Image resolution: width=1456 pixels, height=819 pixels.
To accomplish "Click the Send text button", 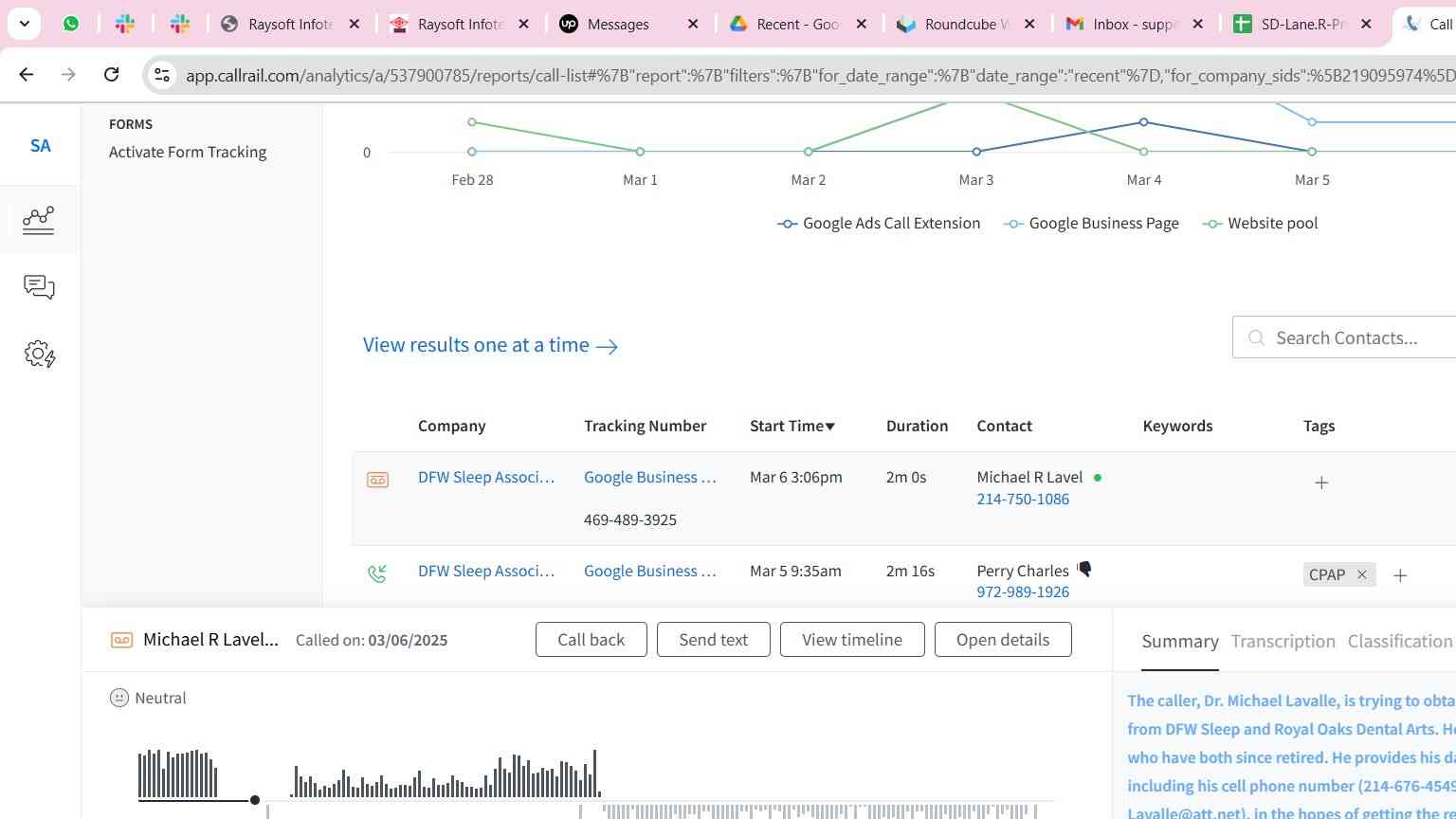I will point(714,640).
